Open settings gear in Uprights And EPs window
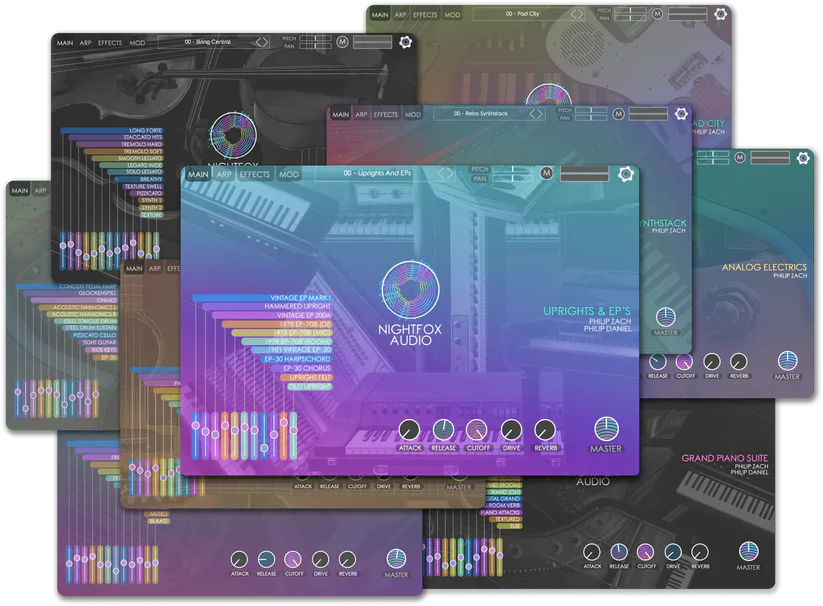The height and width of the screenshot is (606, 823). [x=625, y=174]
